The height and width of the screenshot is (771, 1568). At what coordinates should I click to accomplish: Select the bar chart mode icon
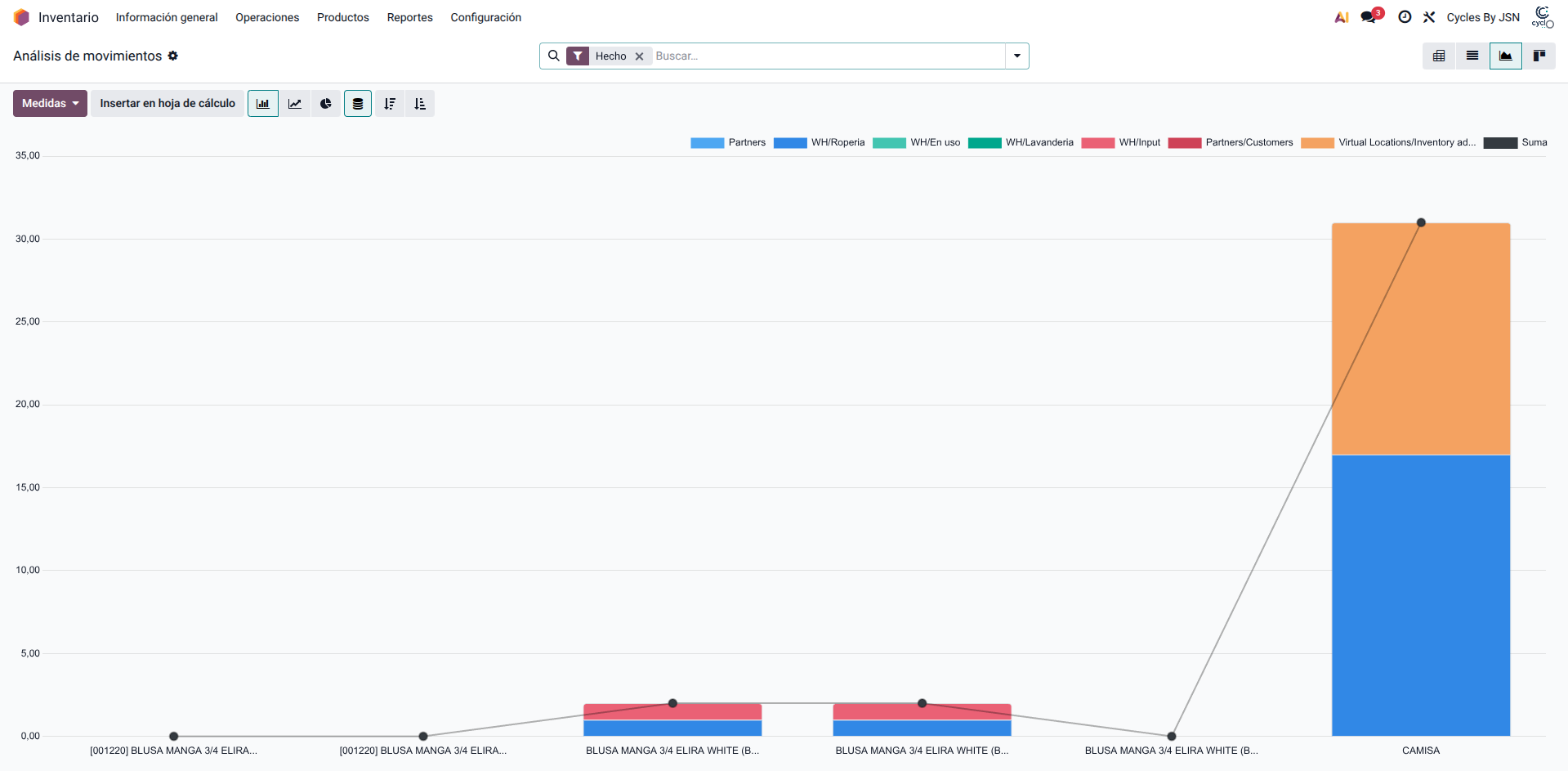pos(263,104)
